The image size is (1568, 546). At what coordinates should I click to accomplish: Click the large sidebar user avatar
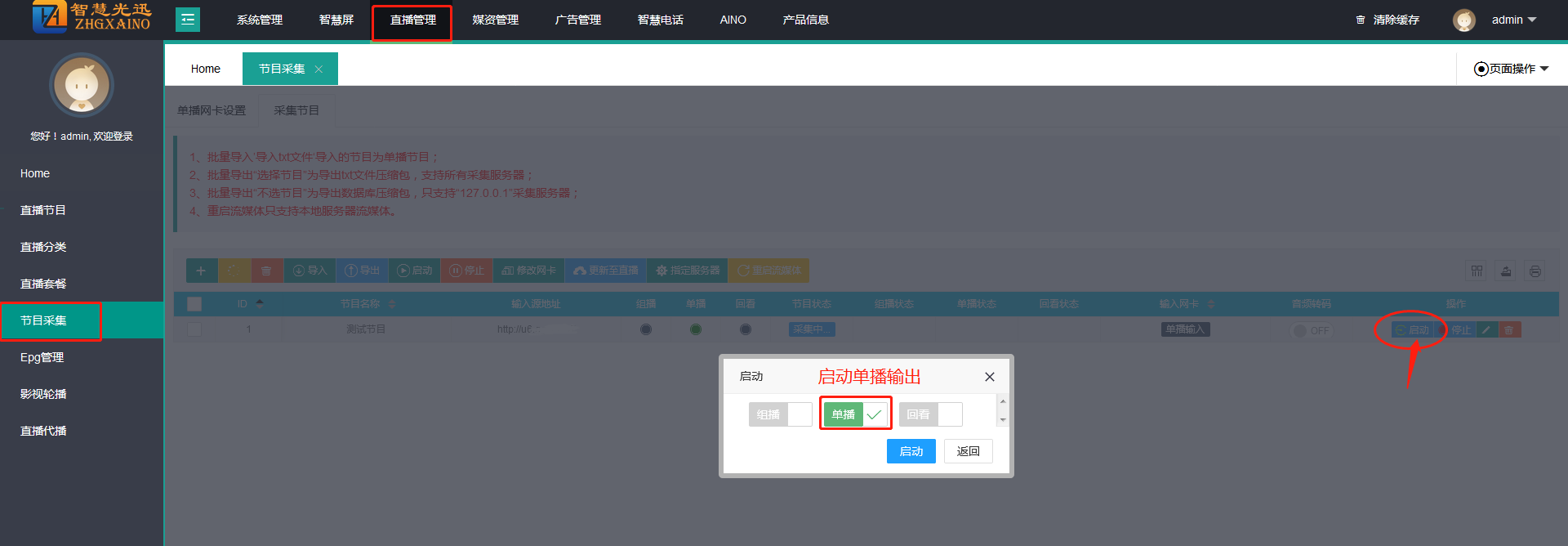point(82,85)
